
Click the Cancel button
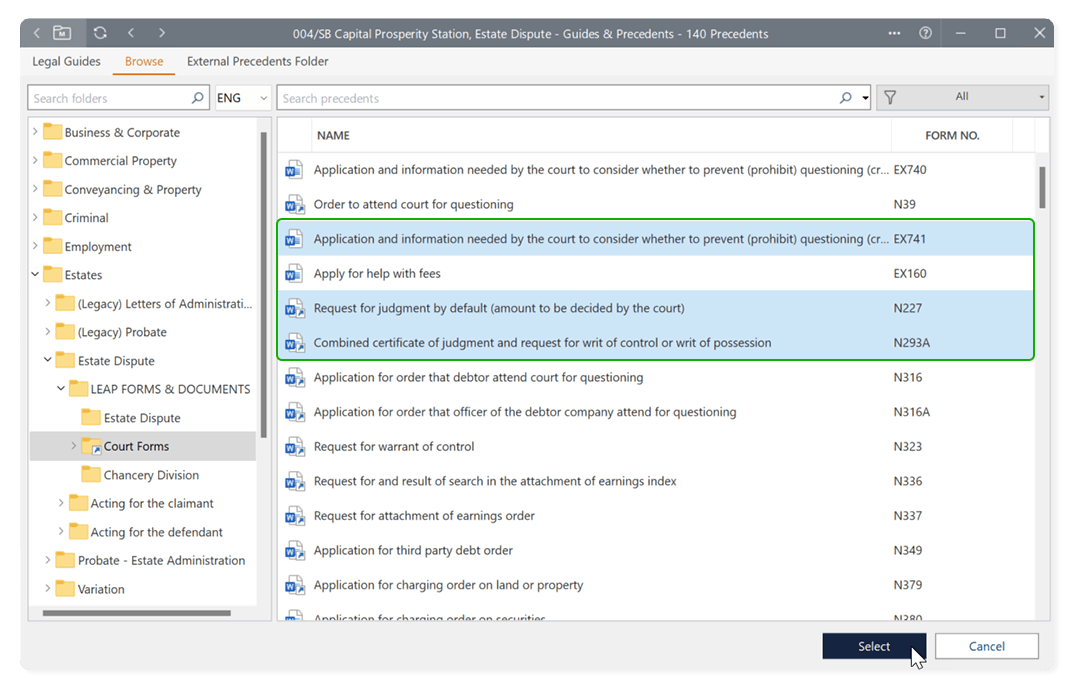(x=986, y=646)
